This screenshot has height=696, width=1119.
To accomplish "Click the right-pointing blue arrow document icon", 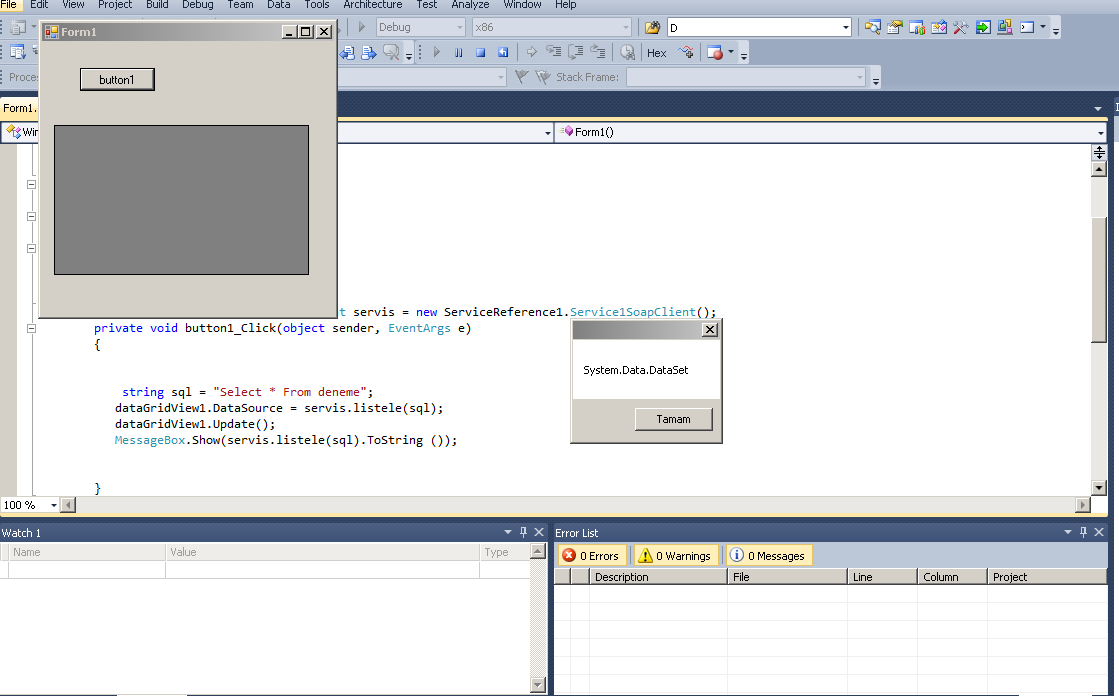I will (x=369, y=52).
